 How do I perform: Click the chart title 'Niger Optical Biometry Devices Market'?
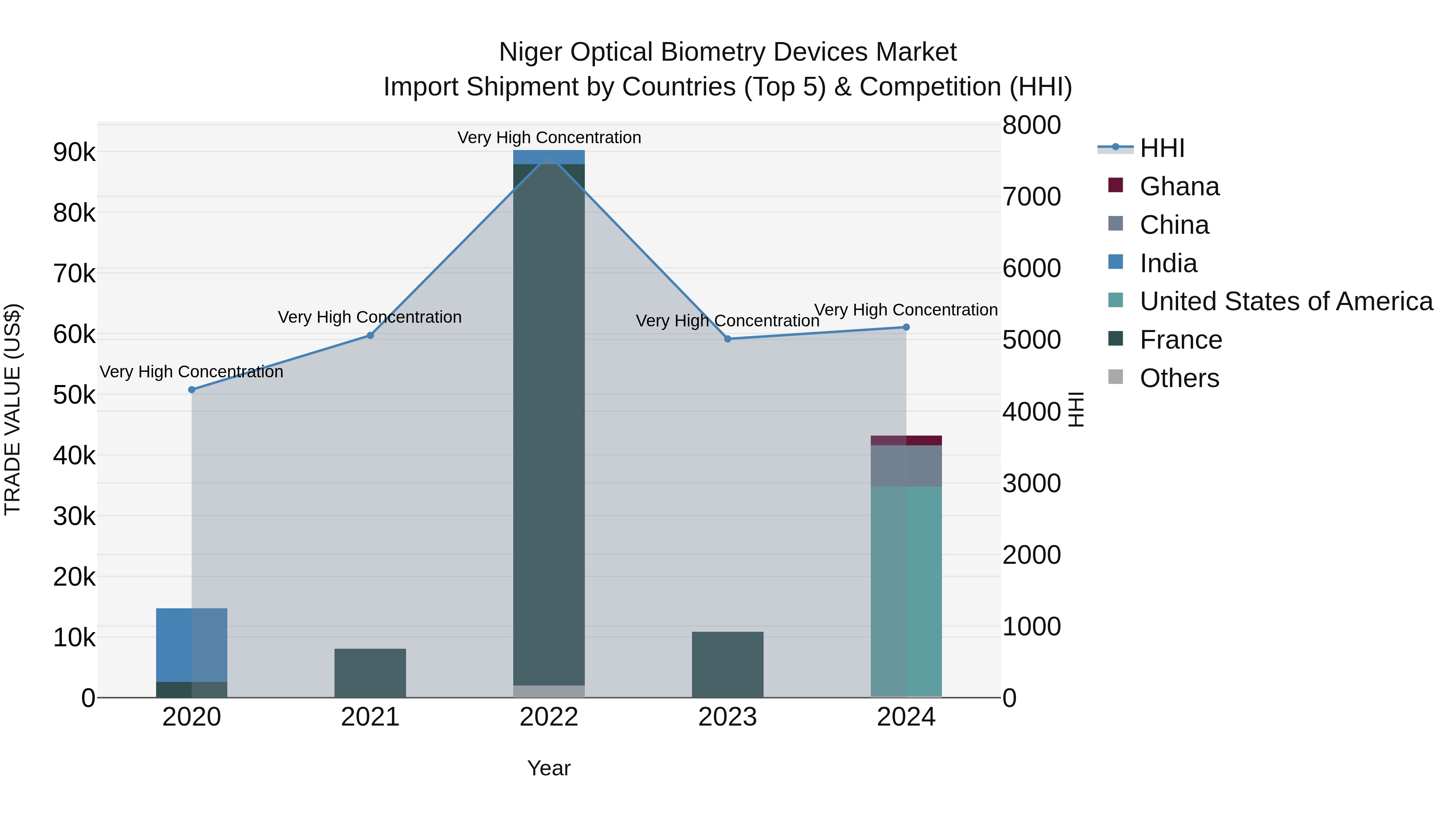[728, 52]
